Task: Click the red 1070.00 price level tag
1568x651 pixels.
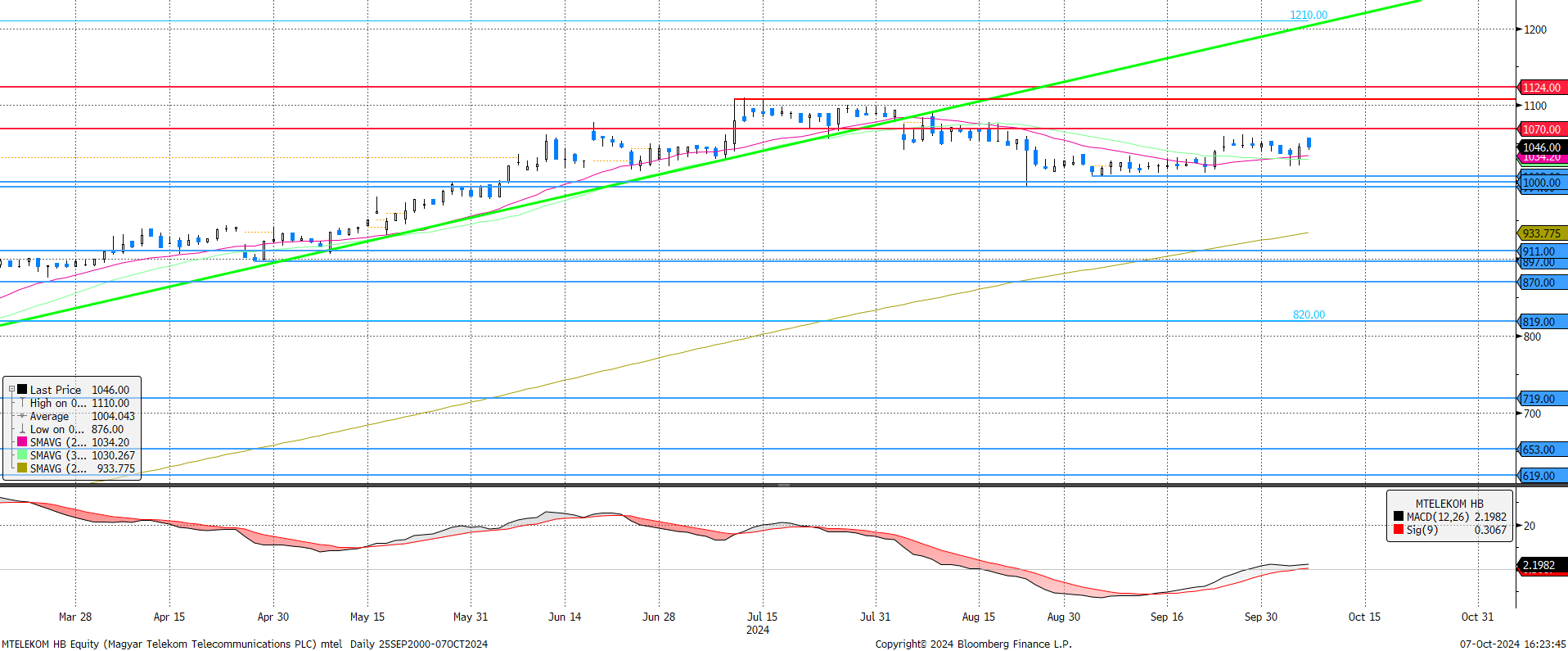Action: [x=1542, y=129]
